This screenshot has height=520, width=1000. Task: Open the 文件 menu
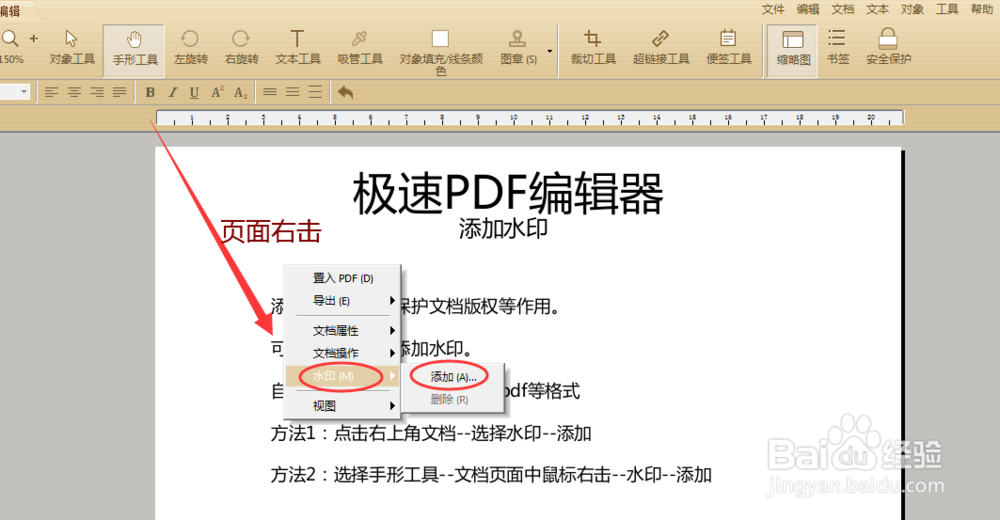773,9
